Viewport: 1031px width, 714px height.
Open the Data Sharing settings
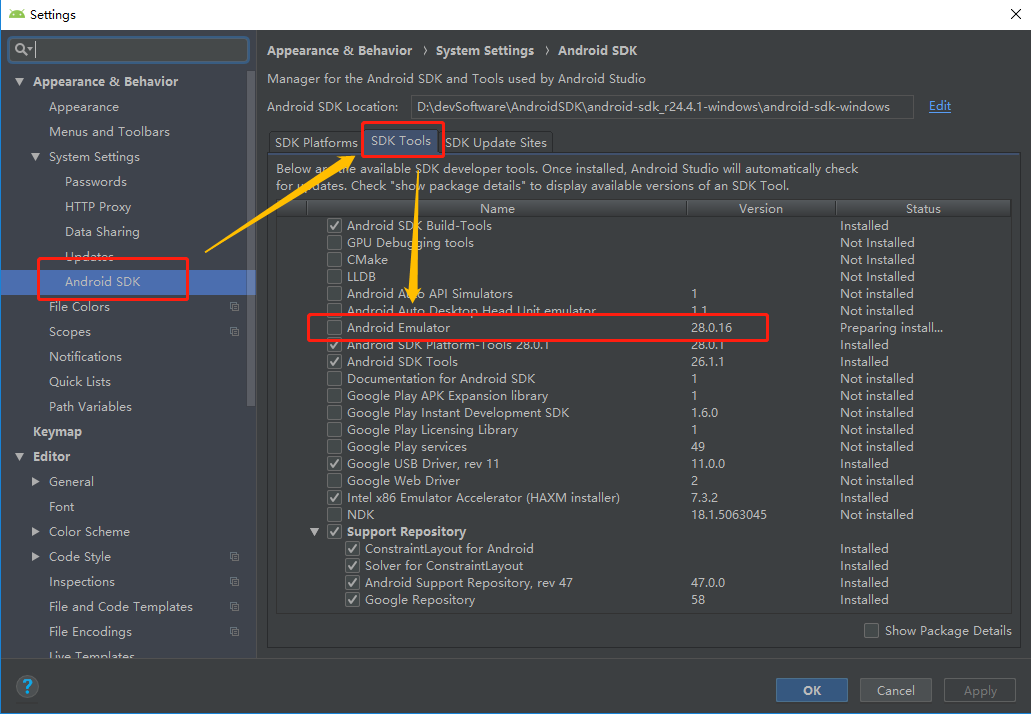pos(102,231)
